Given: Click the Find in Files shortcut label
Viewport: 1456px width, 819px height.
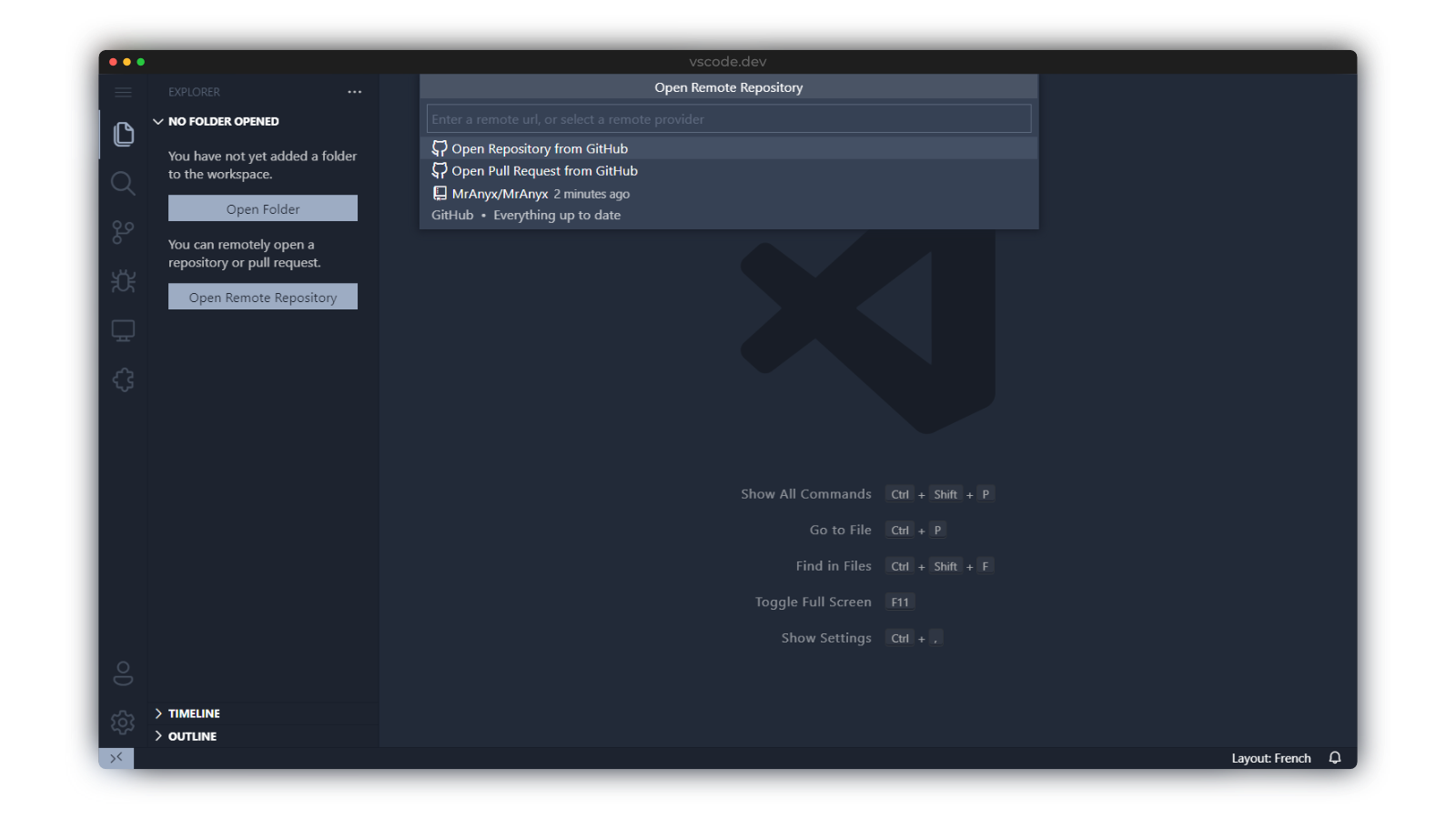Looking at the screenshot, I should [x=834, y=566].
